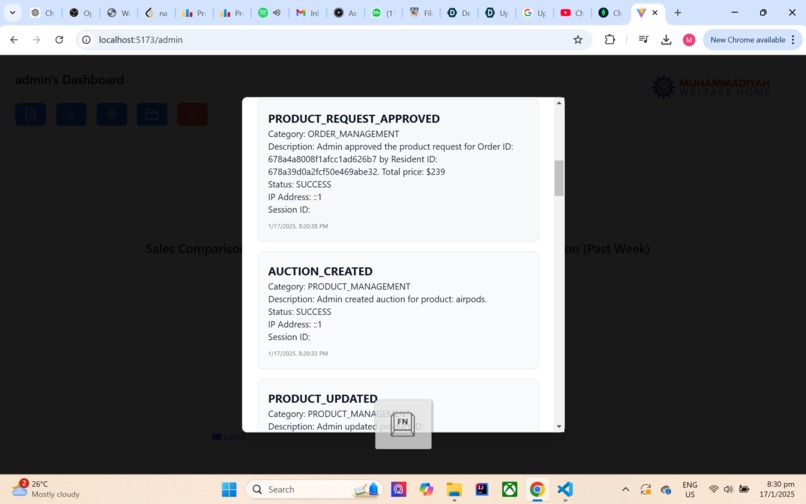Click the timestamp '1/17/2025, 8:20:38 PM'
The image size is (806, 504).
(x=298, y=226)
